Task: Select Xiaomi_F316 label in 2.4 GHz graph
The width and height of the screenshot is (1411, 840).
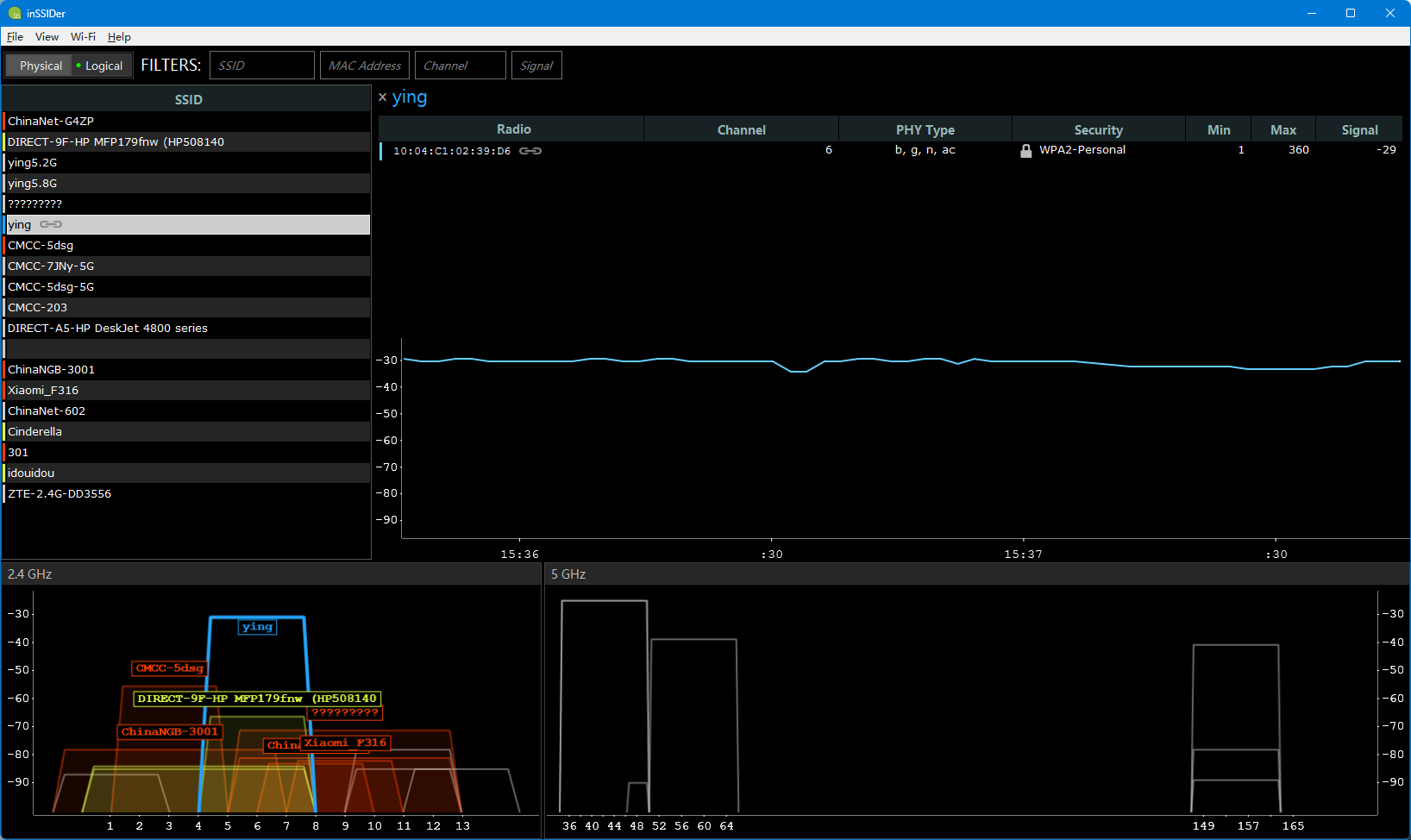Action: [345, 743]
